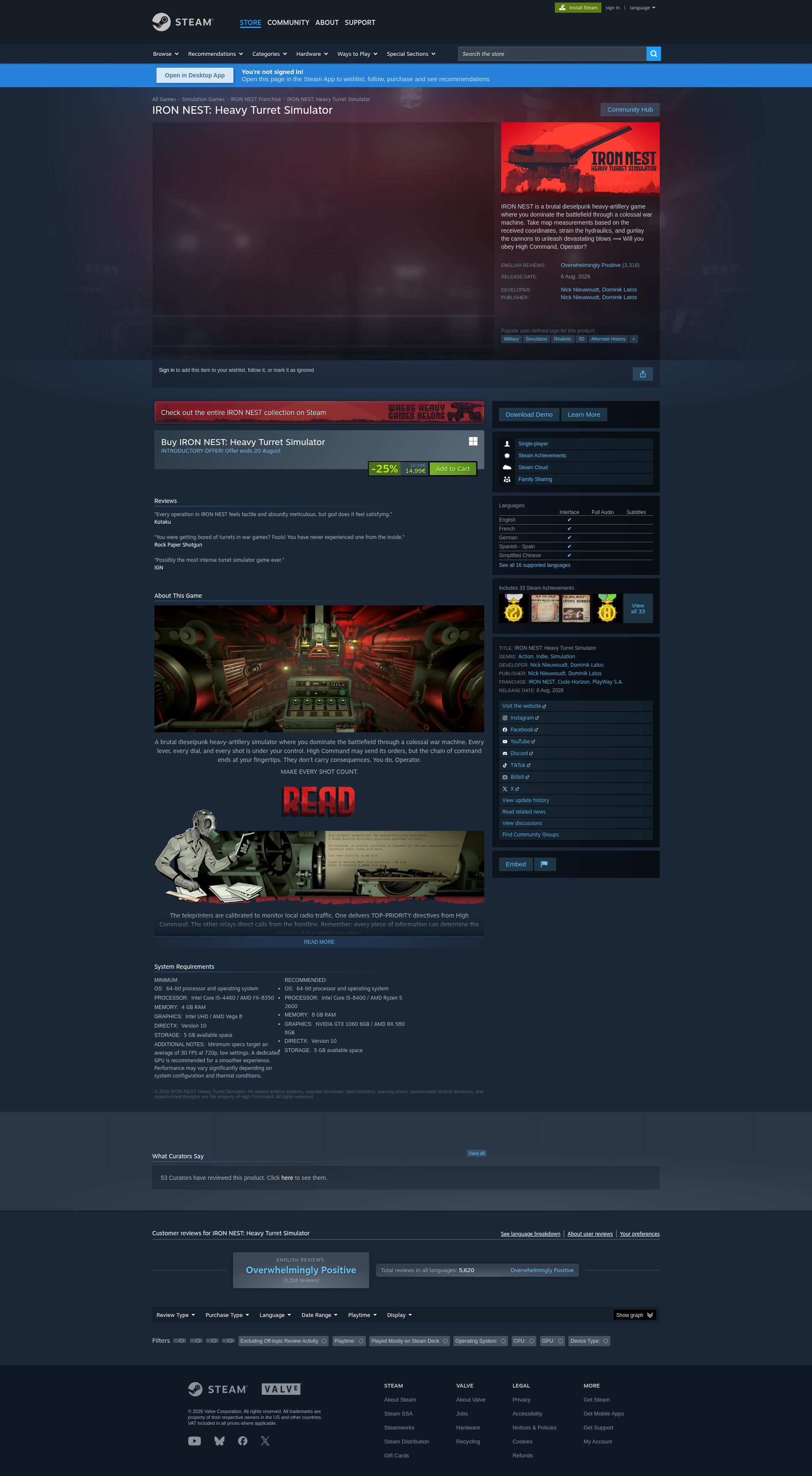Click the Steam logo in the header
This screenshot has height=1476, width=812.
[x=183, y=22]
